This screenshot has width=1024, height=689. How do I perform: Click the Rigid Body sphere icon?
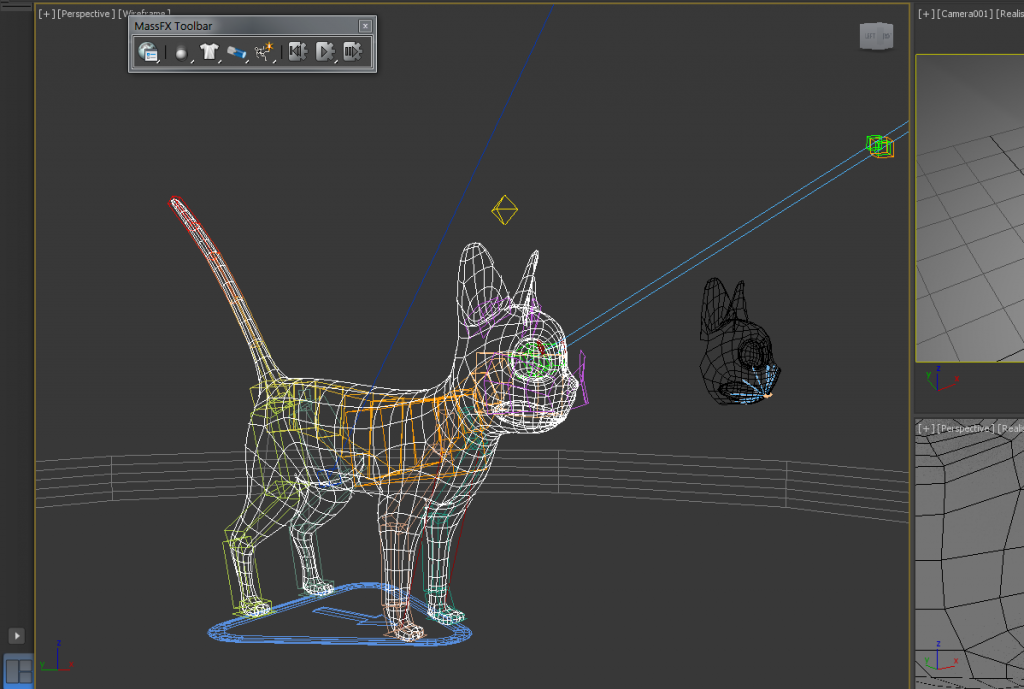click(x=180, y=53)
